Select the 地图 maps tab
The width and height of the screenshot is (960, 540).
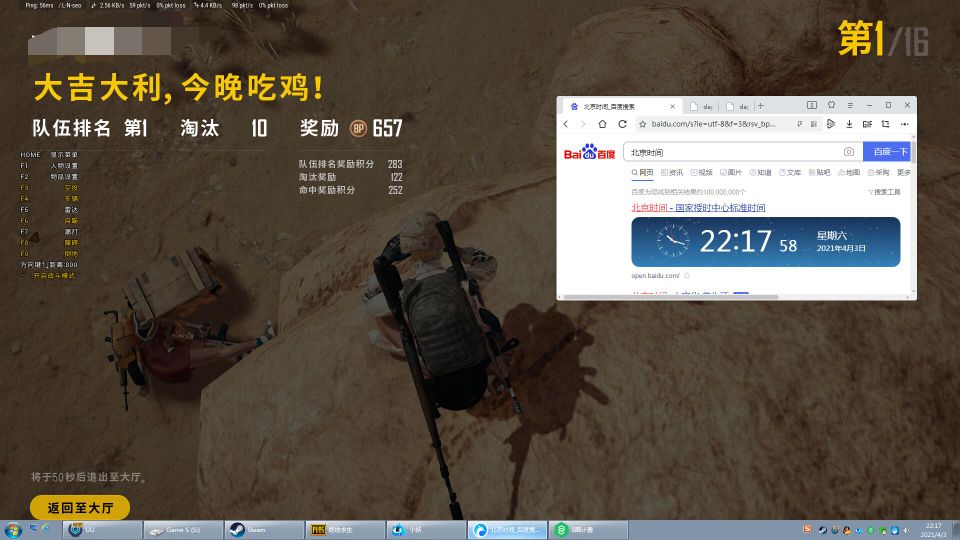tap(849, 173)
